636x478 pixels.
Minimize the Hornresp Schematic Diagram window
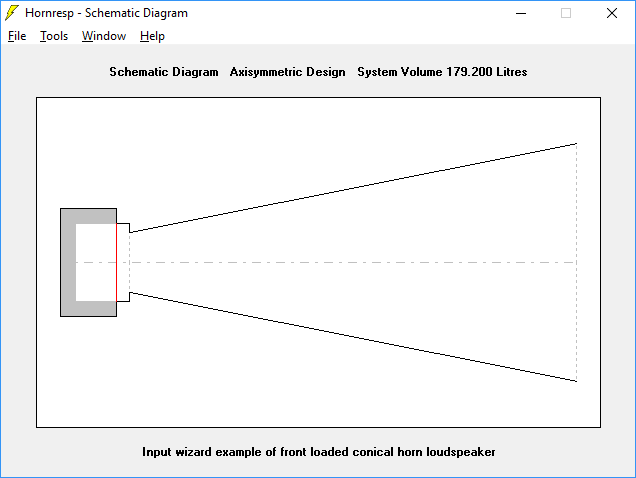pos(521,13)
